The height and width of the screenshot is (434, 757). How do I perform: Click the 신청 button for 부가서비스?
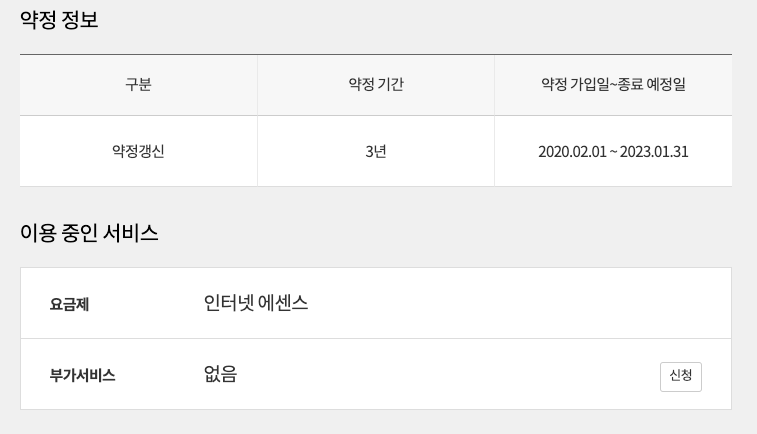(x=680, y=376)
